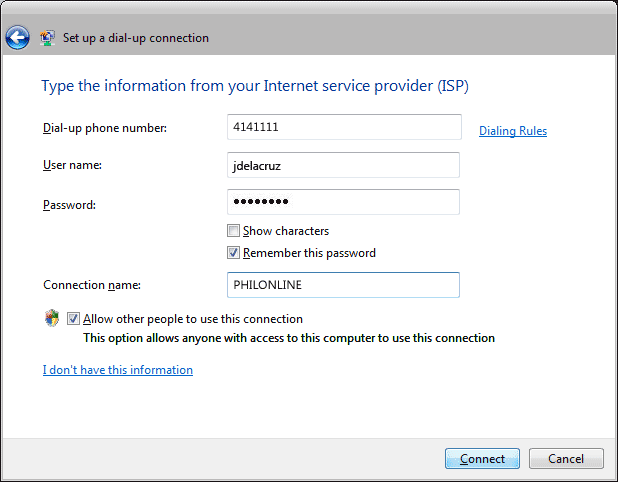Viewport: 618px width, 482px height.
Task: Click the User name label
Action: coord(73,165)
